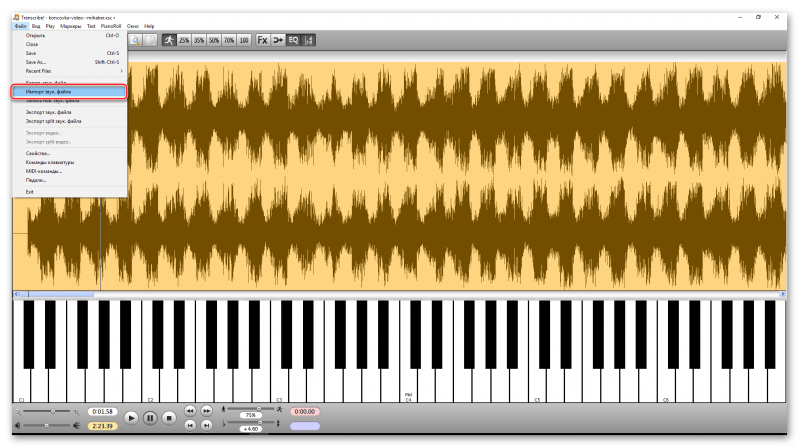This screenshot has width=800, height=448.
Task: Set playback speed to 50%
Action: point(214,40)
